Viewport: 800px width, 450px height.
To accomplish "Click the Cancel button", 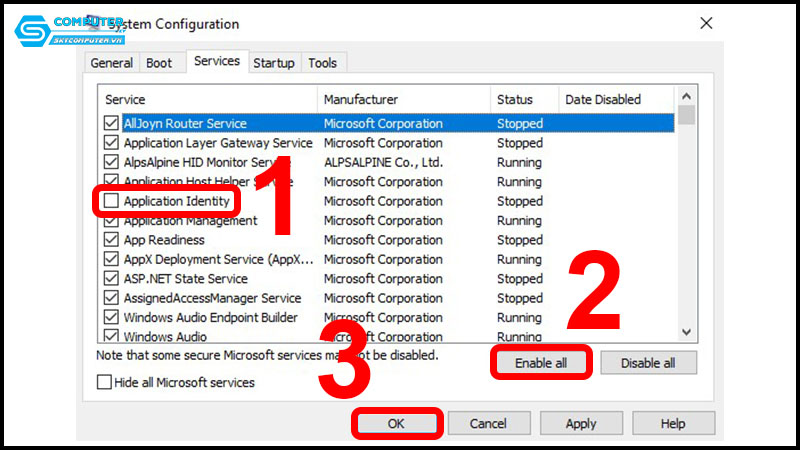I will (x=488, y=424).
